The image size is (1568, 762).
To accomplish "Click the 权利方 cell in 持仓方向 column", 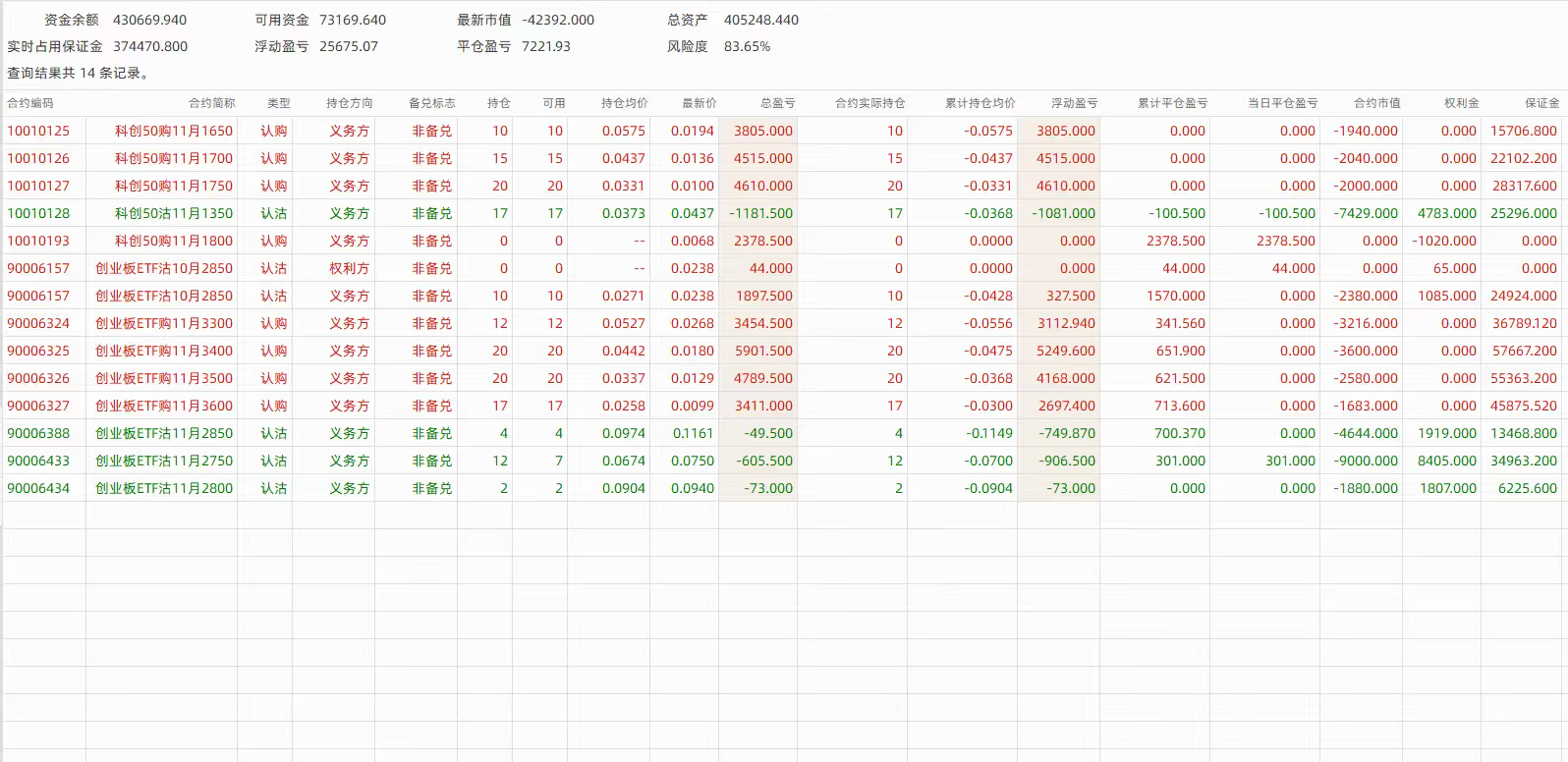I will coord(349,268).
